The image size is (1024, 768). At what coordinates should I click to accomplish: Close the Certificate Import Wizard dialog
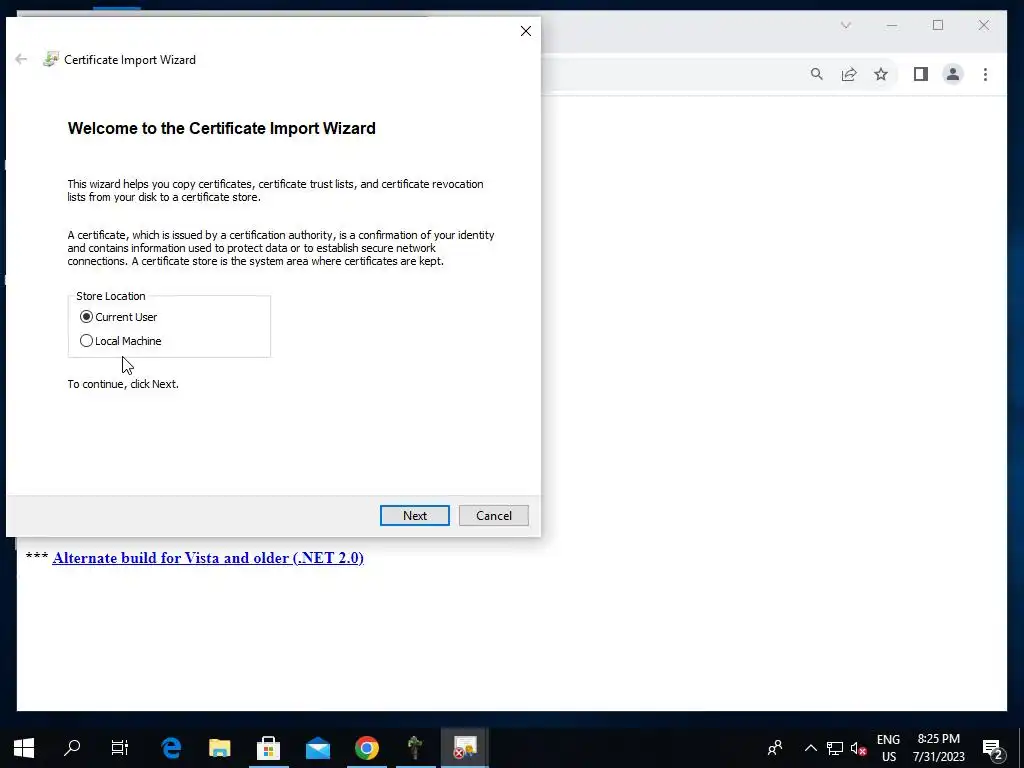coord(526,31)
